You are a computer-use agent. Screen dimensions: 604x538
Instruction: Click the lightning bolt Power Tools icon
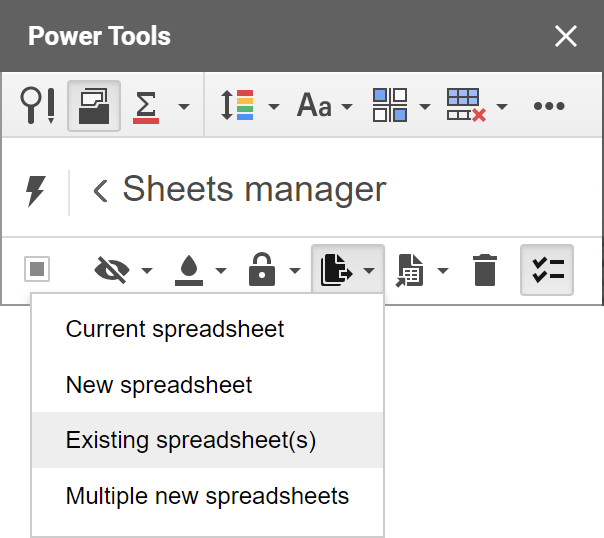[36, 191]
